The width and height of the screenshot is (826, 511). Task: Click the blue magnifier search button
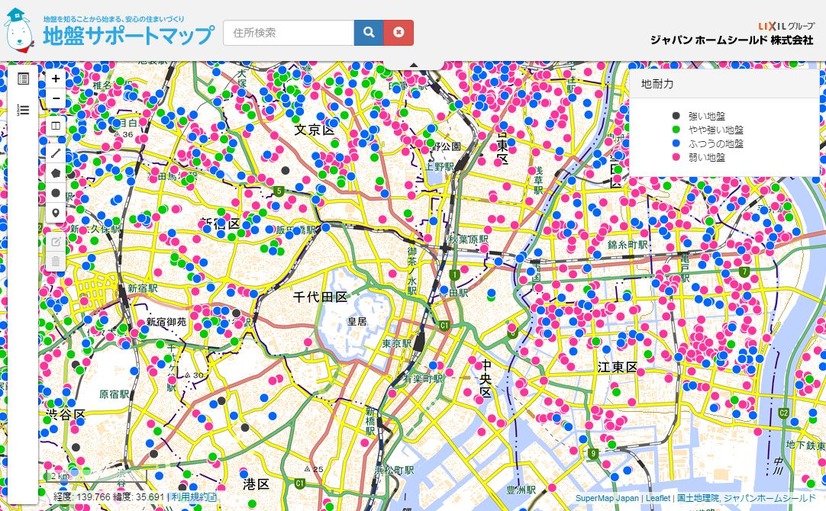[x=369, y=33]
